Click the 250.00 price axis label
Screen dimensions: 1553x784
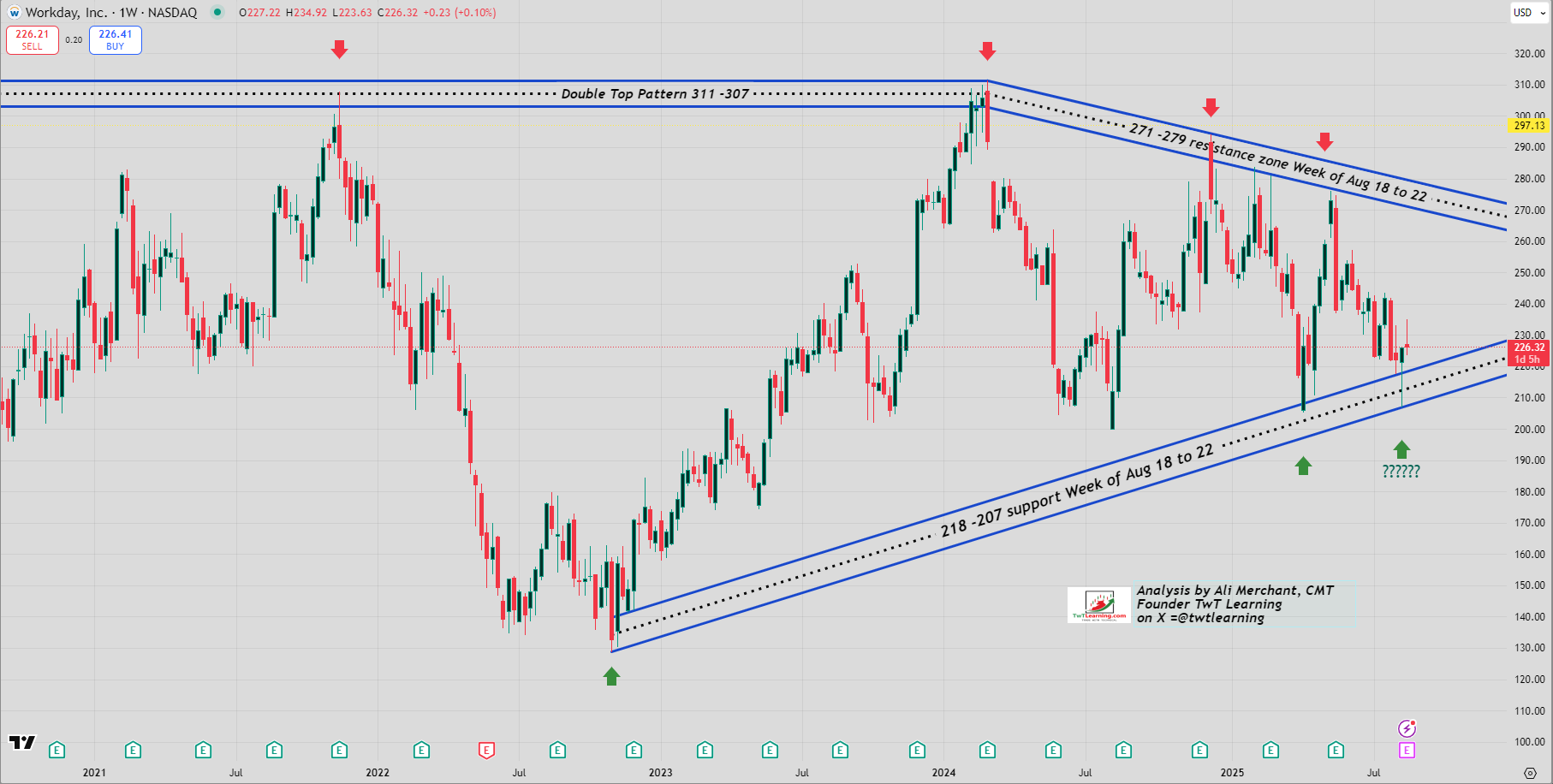[x=1530, y=273]
